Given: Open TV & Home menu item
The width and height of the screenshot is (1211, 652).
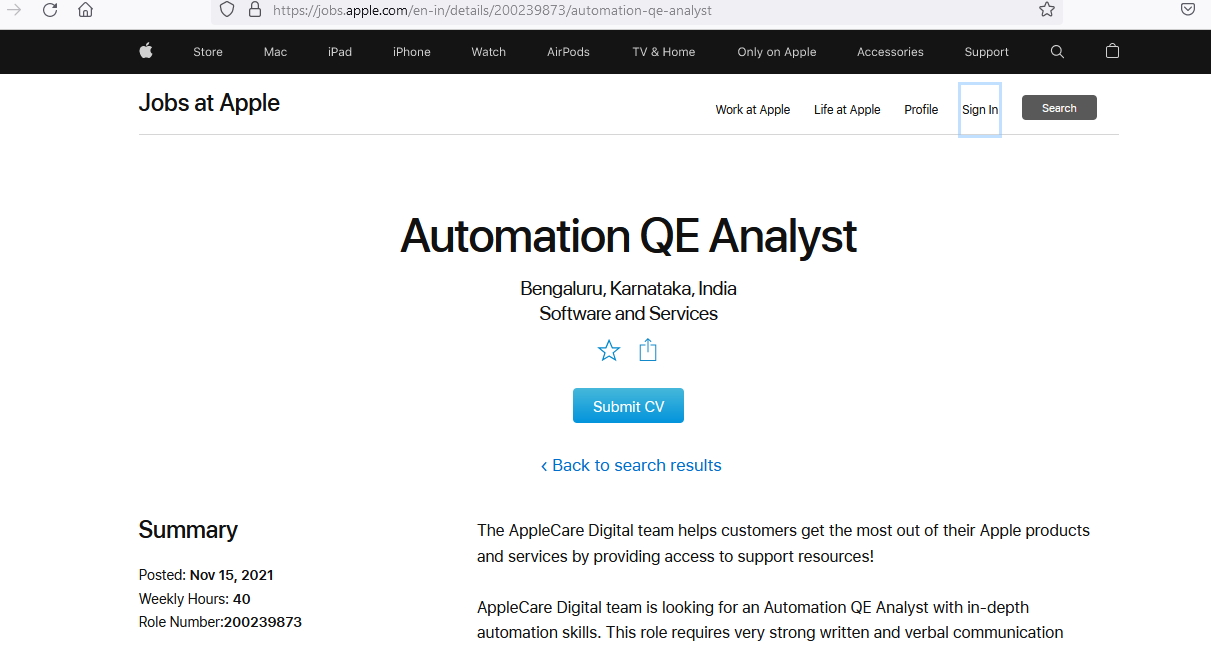Looking at the screenshot, I should (664, 52).
